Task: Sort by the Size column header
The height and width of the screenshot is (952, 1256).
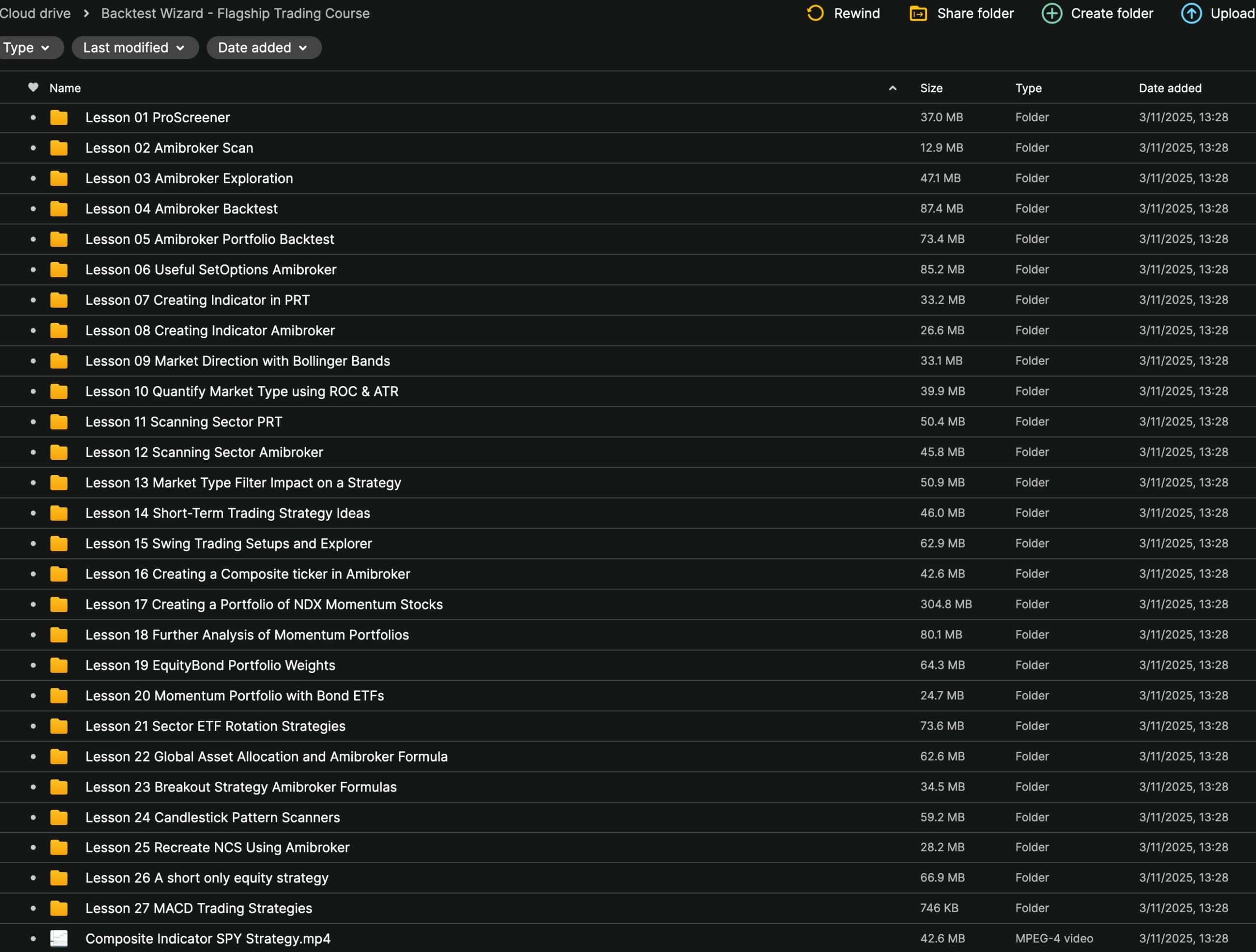Action: [x=931, y=88]
